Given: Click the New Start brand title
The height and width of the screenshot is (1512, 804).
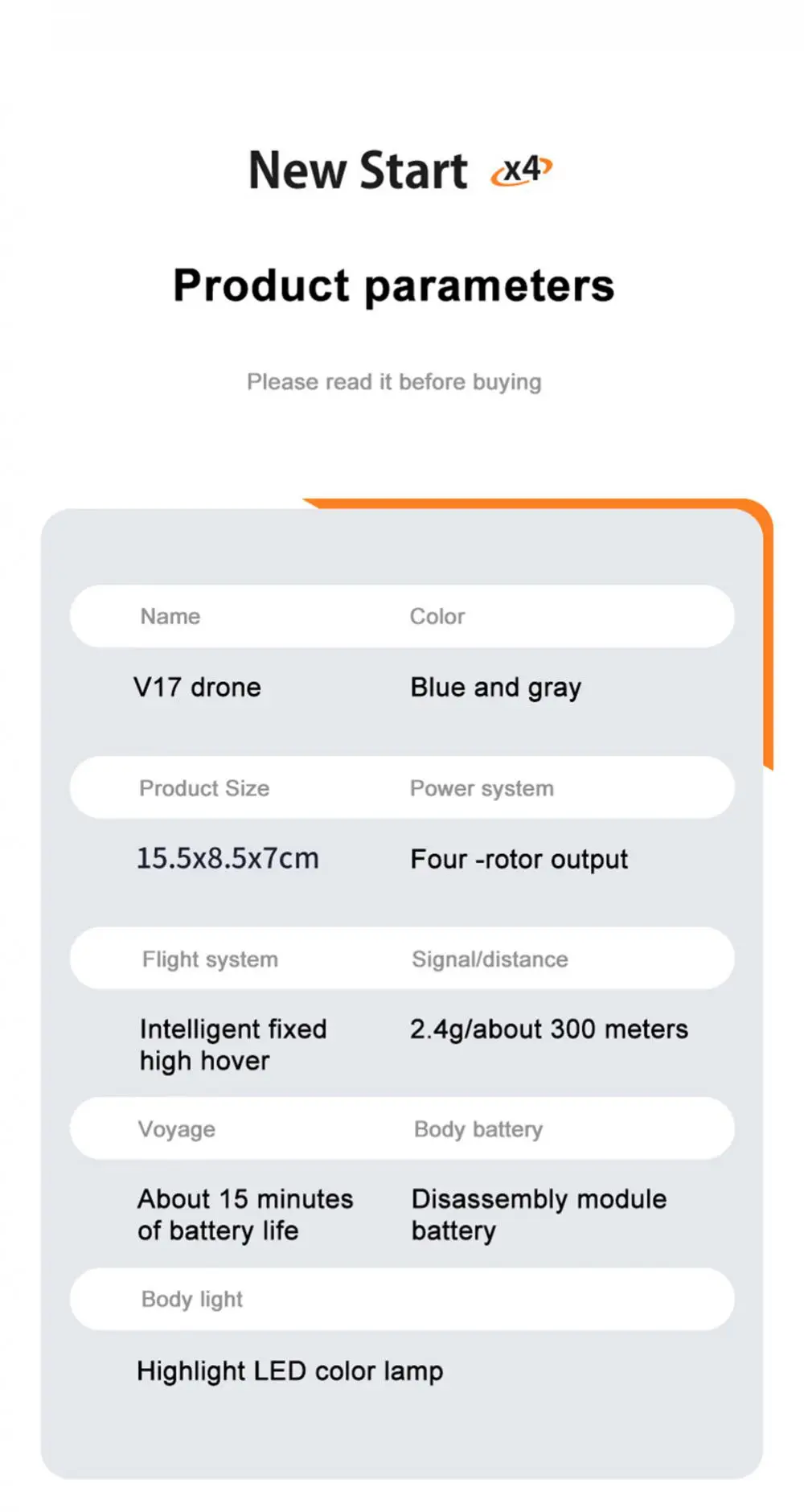Looking at the screenshot, I should point(358,171).
